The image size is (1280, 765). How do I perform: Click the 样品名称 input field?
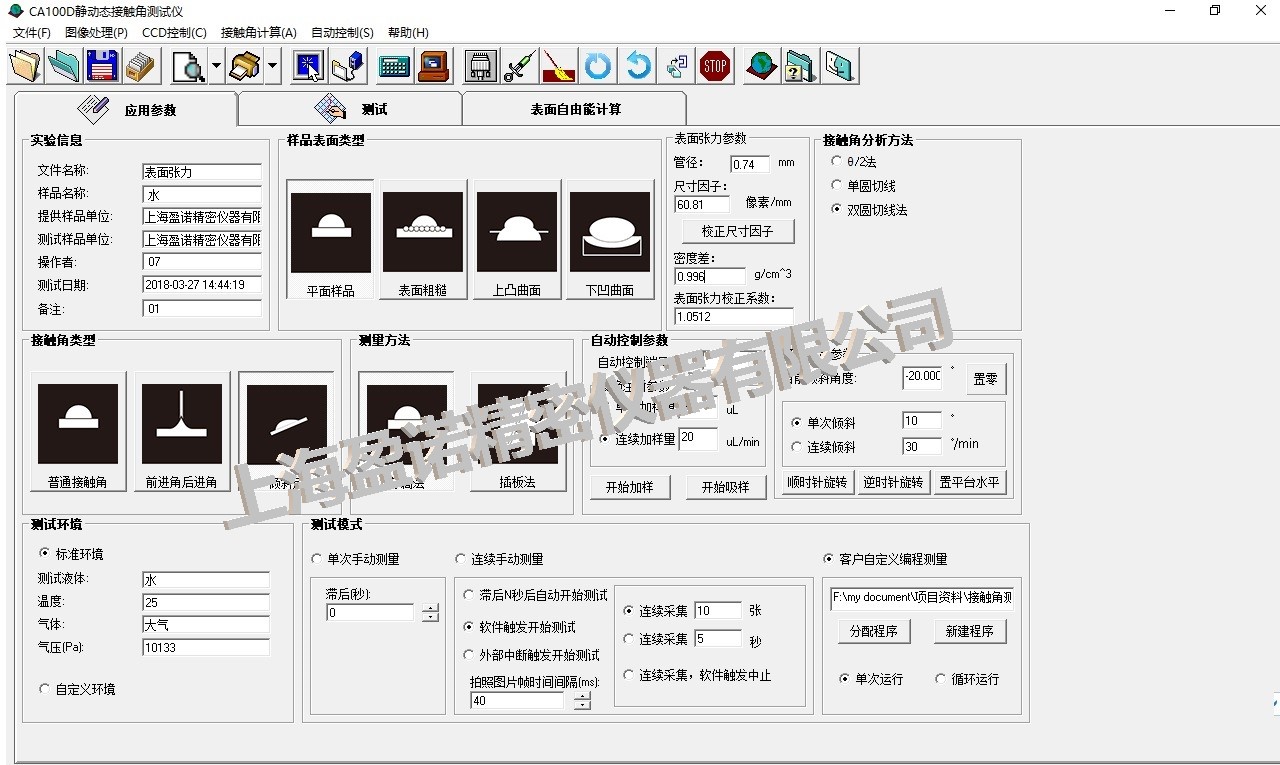pyautogui.click(x=201, y=195)
